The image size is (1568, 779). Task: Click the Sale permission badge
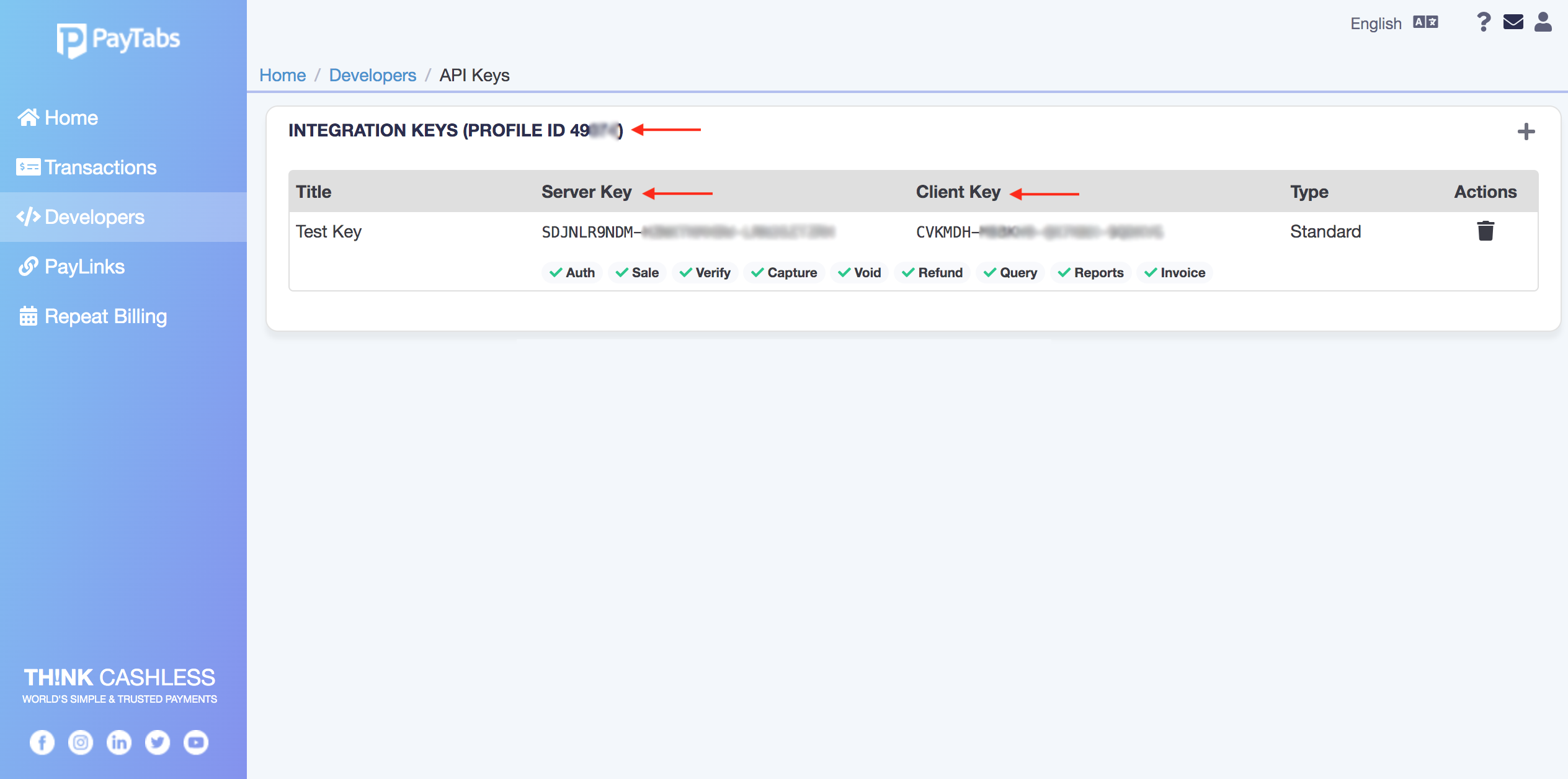(637, 273)
